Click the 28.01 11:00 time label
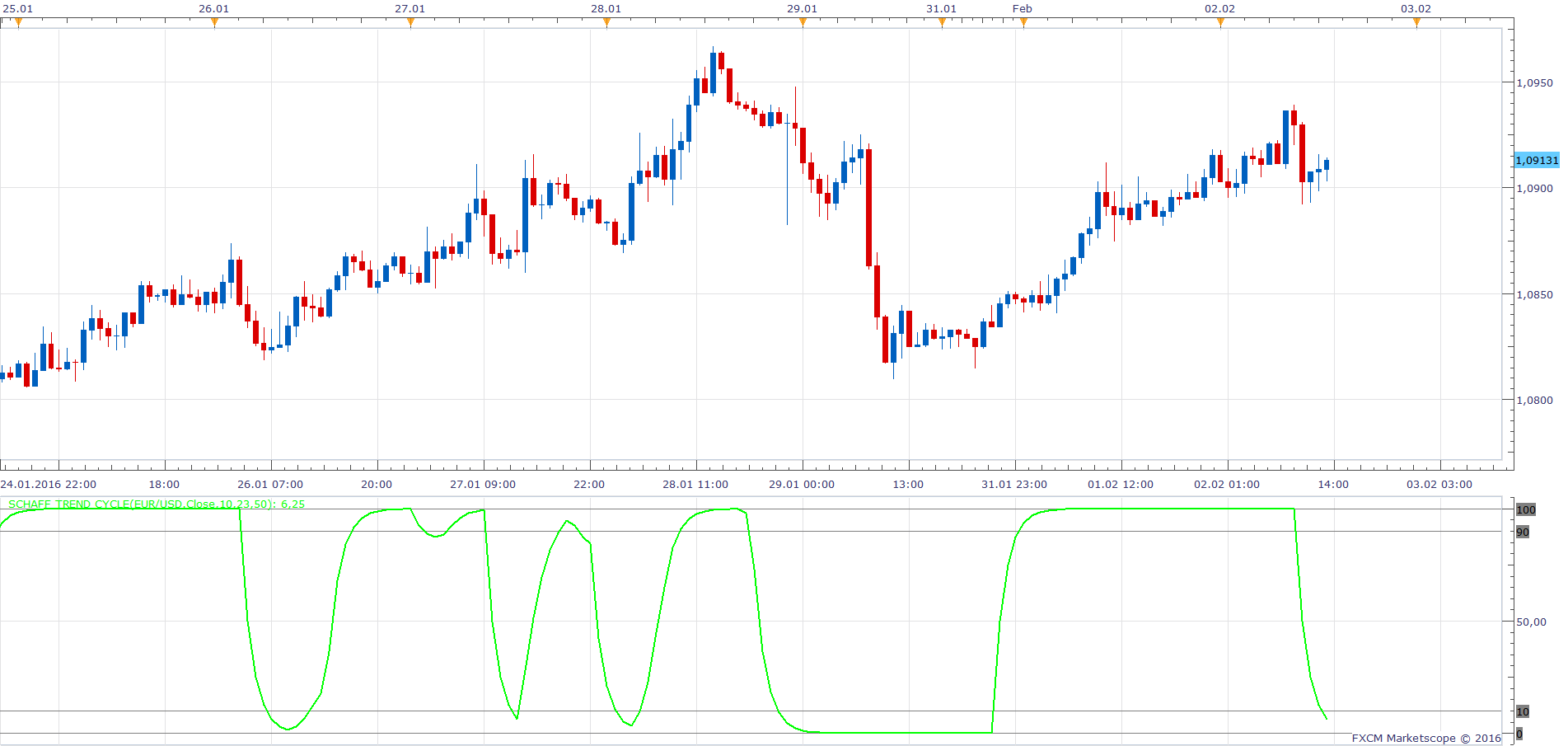1568x746 pixels. [695, 484]
